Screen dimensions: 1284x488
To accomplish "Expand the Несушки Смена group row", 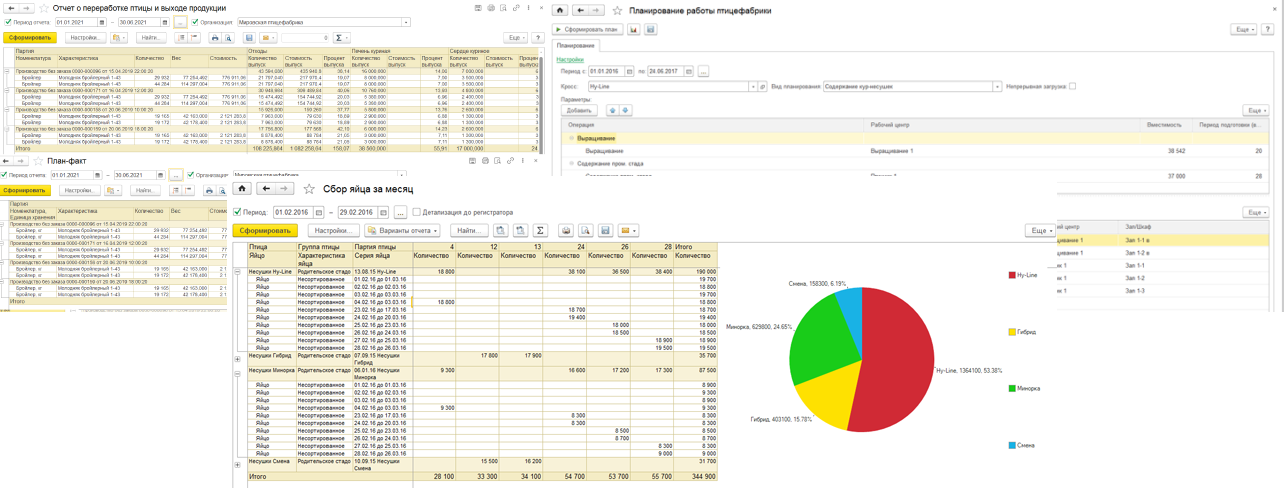I will (238, 464).
